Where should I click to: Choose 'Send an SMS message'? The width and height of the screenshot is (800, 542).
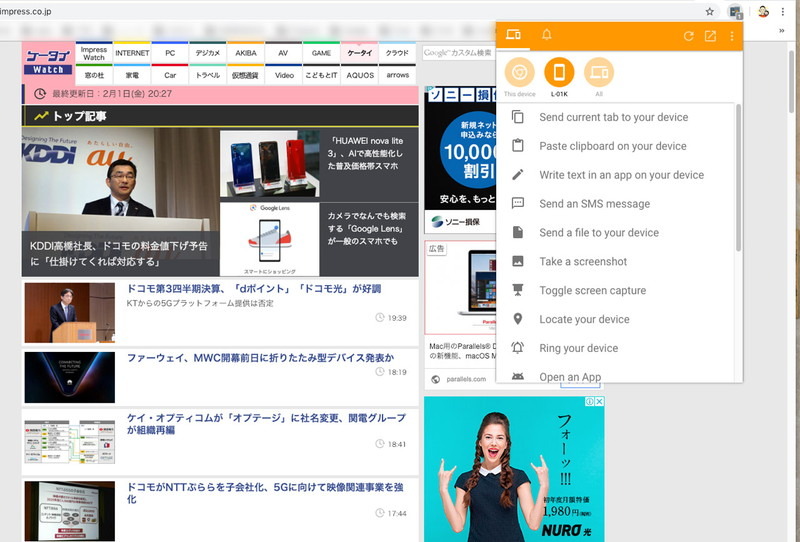point(594,204)
